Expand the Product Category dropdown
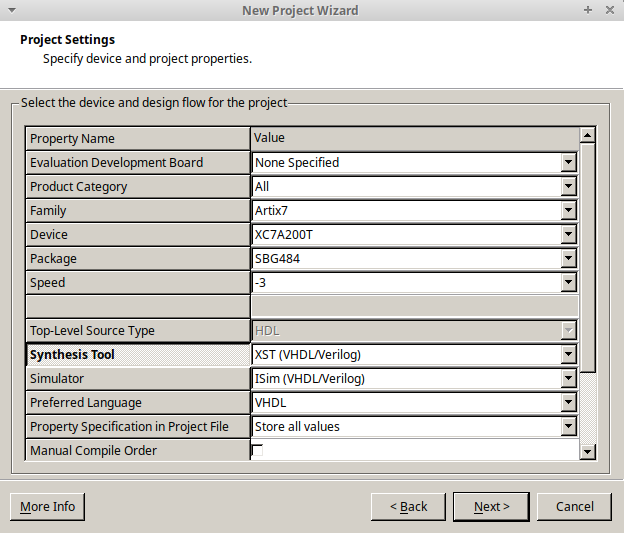 tap(568, 186)
